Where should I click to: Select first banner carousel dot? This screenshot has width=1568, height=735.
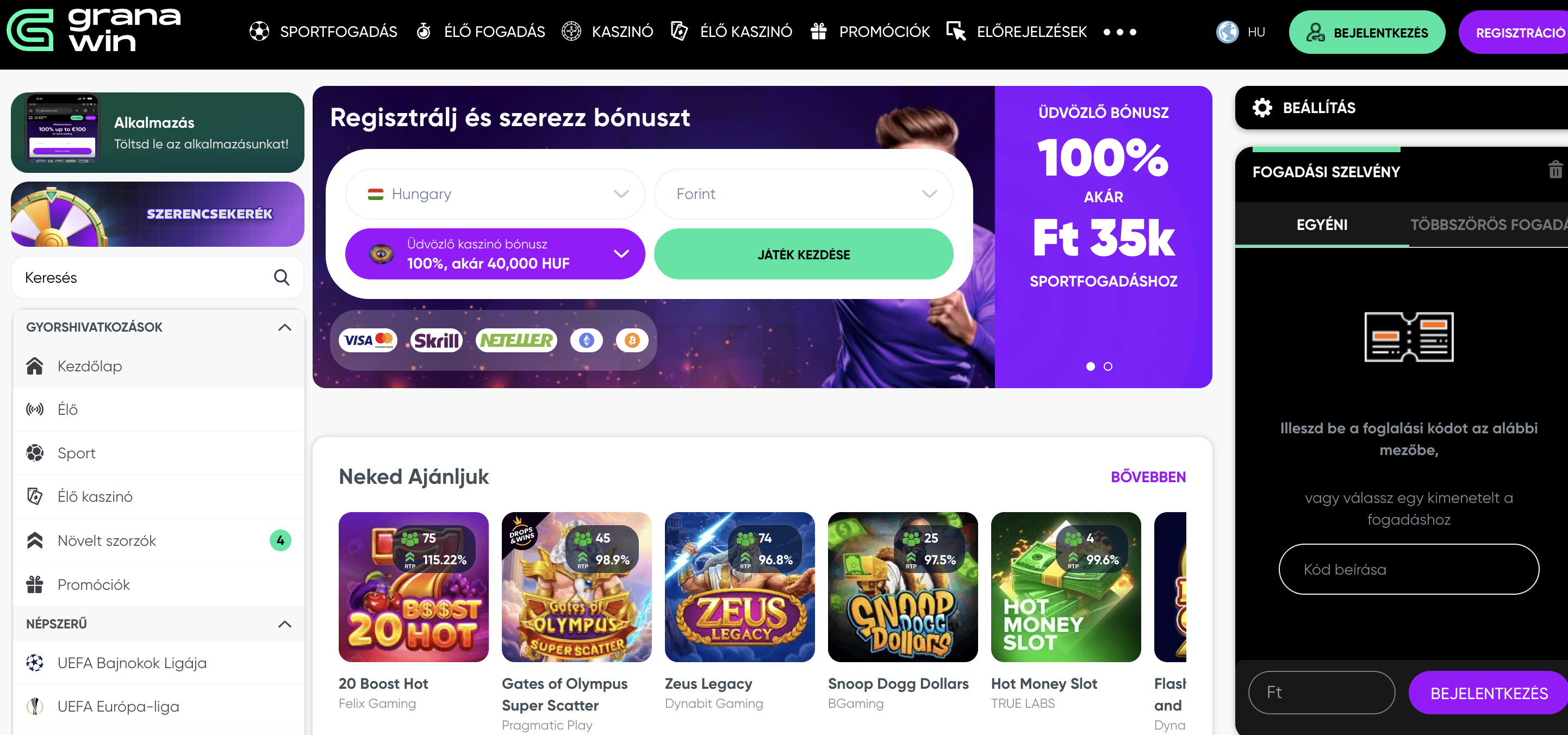(1090, 366)
